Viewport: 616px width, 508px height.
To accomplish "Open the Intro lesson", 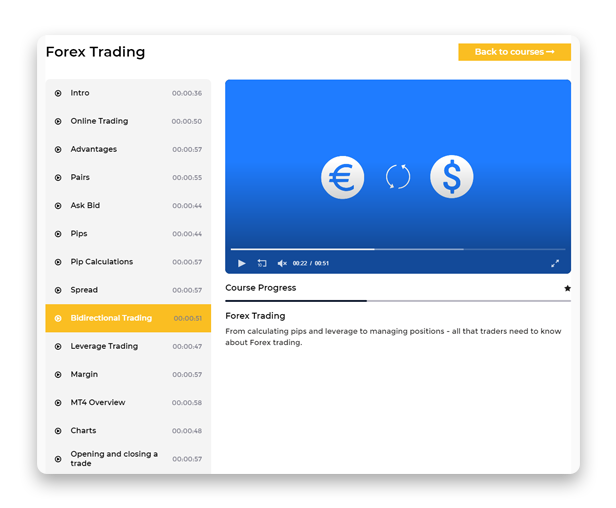I will 80,93.
